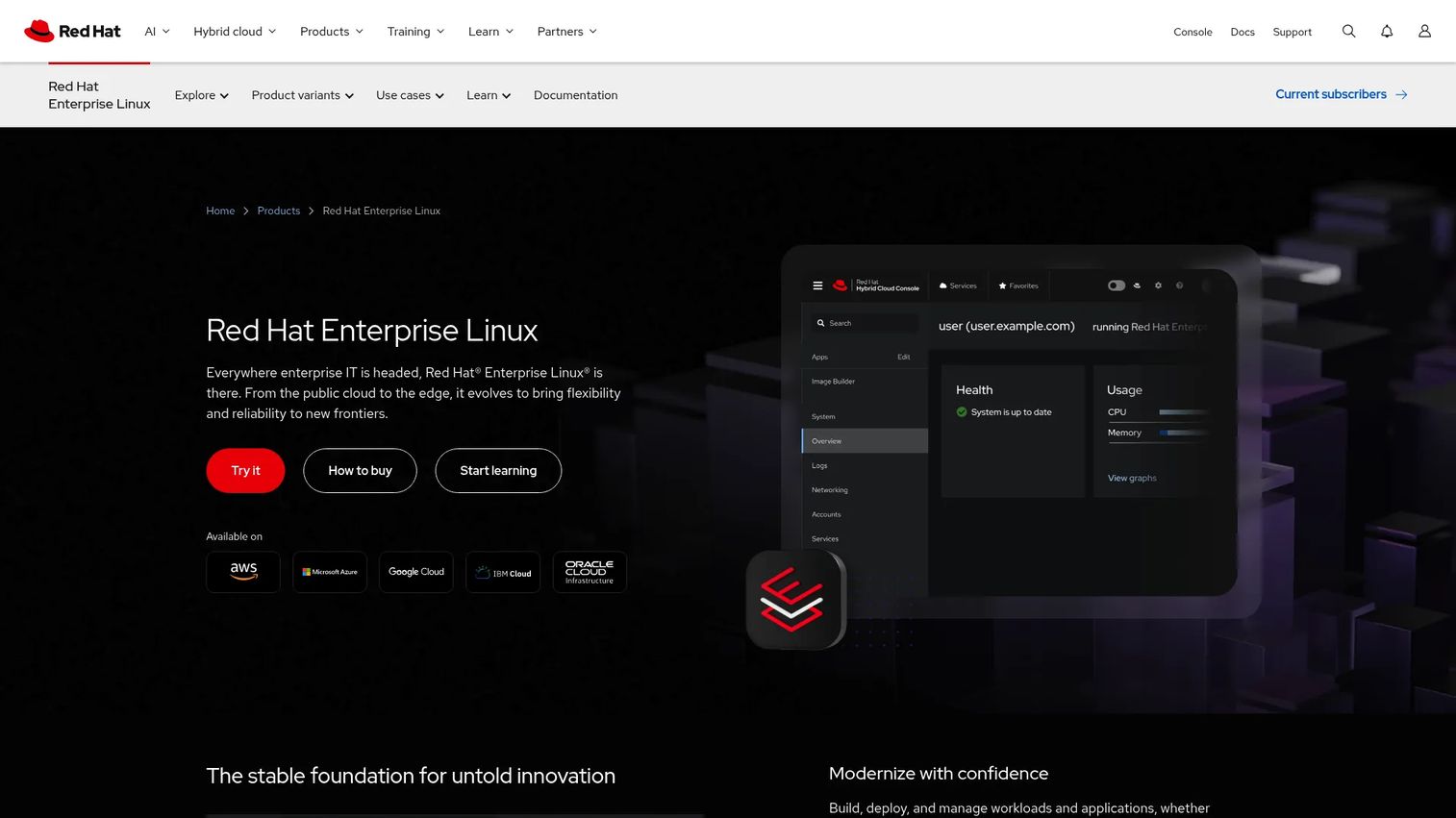Click Image Builder in console preview sidebar
The image size is (1456, 818).
click(833, 382)
